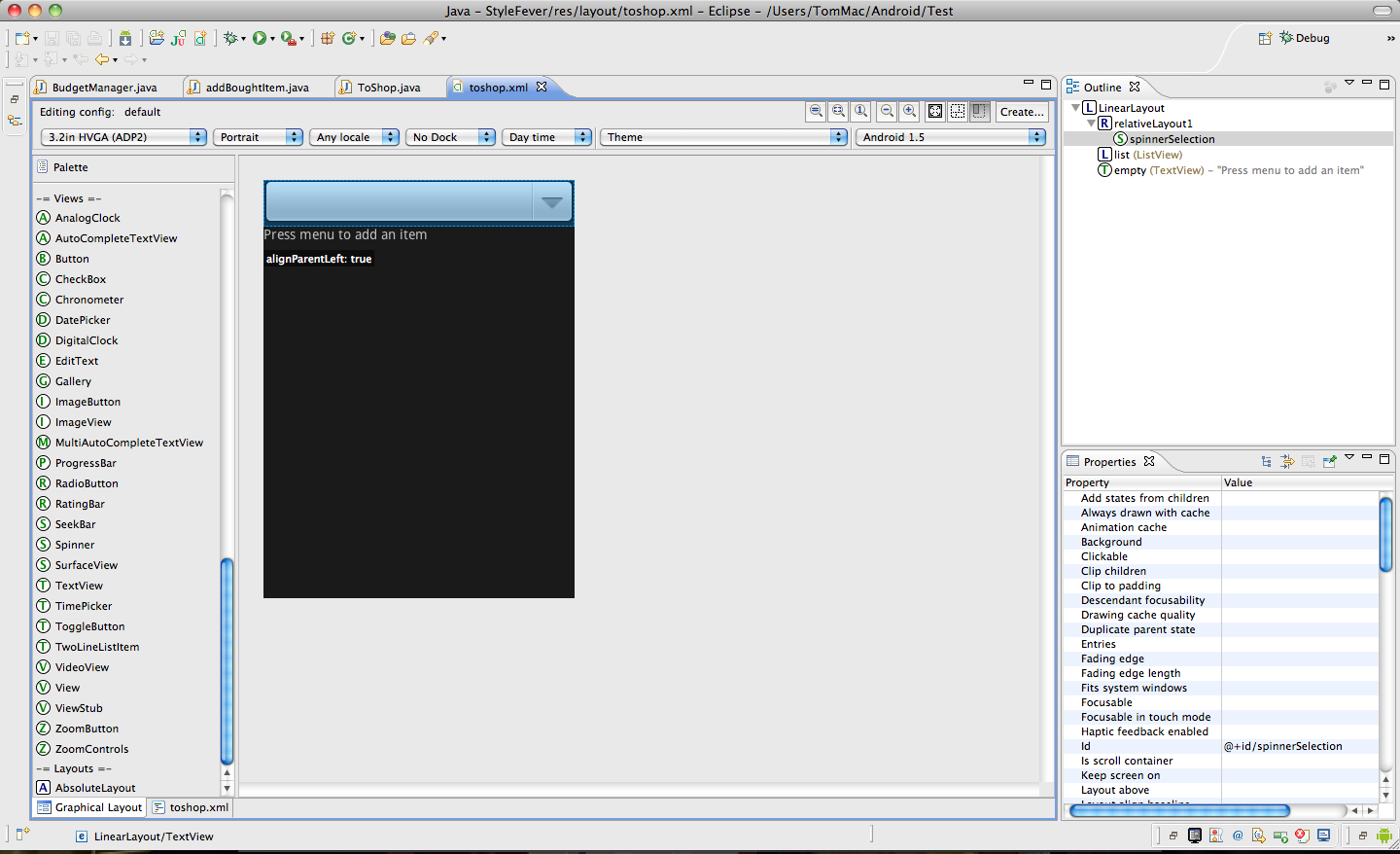1400x854 pixels.
Task: Click the Zoom to Fit icon
Action: click(838, 111)
